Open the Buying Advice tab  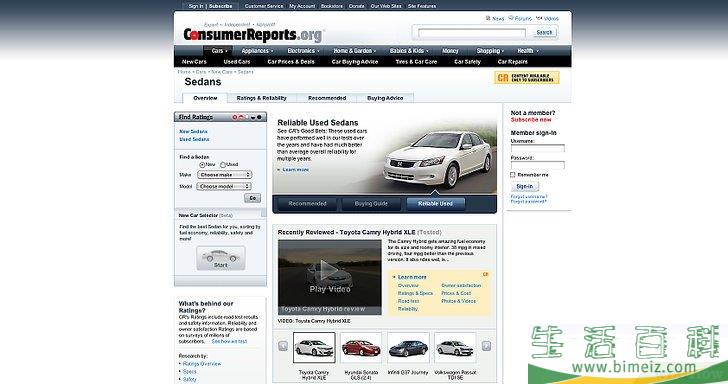[385, 98]
